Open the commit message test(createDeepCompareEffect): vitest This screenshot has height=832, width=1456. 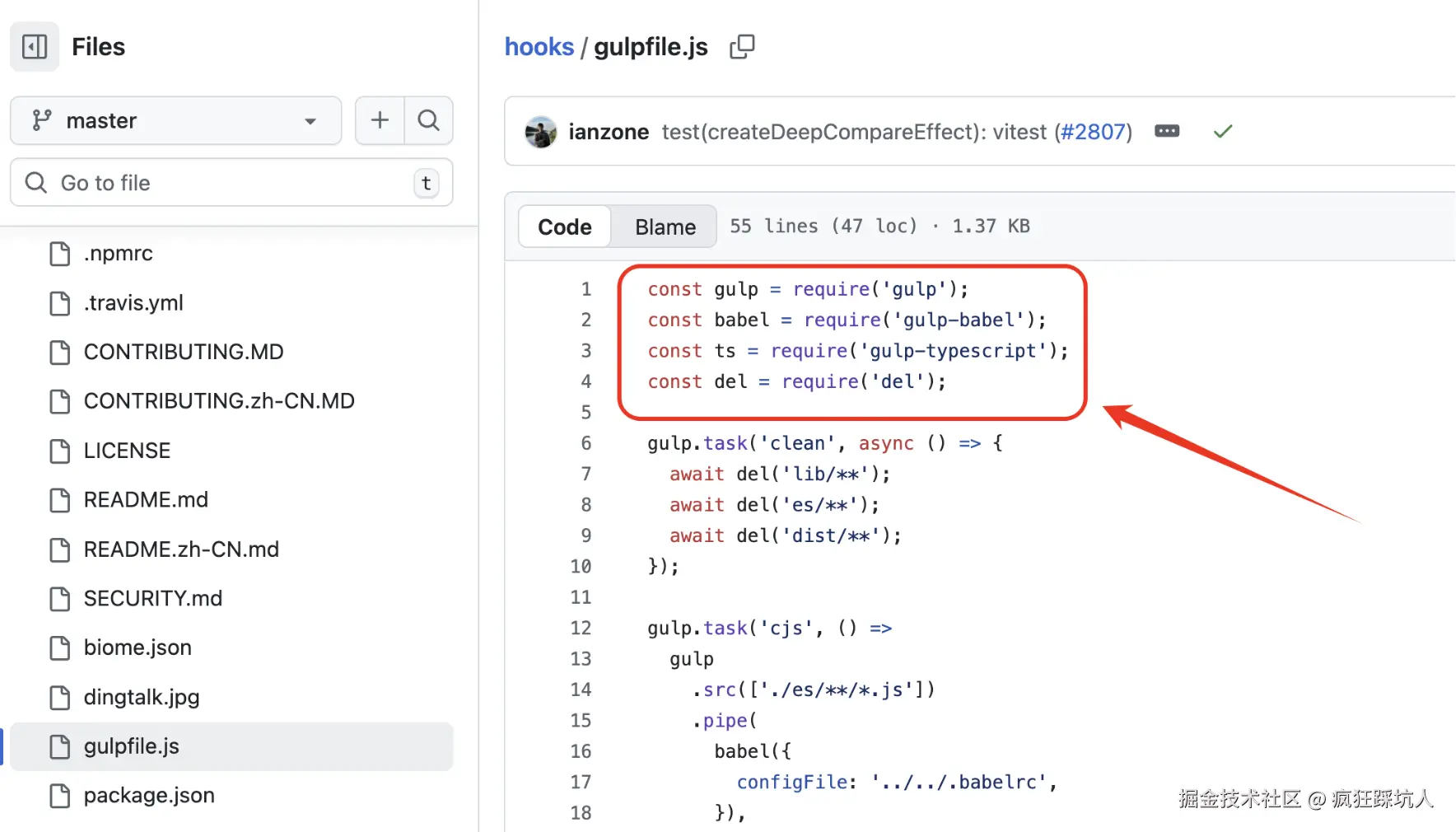pyautogui.click(x=854, y=132)
